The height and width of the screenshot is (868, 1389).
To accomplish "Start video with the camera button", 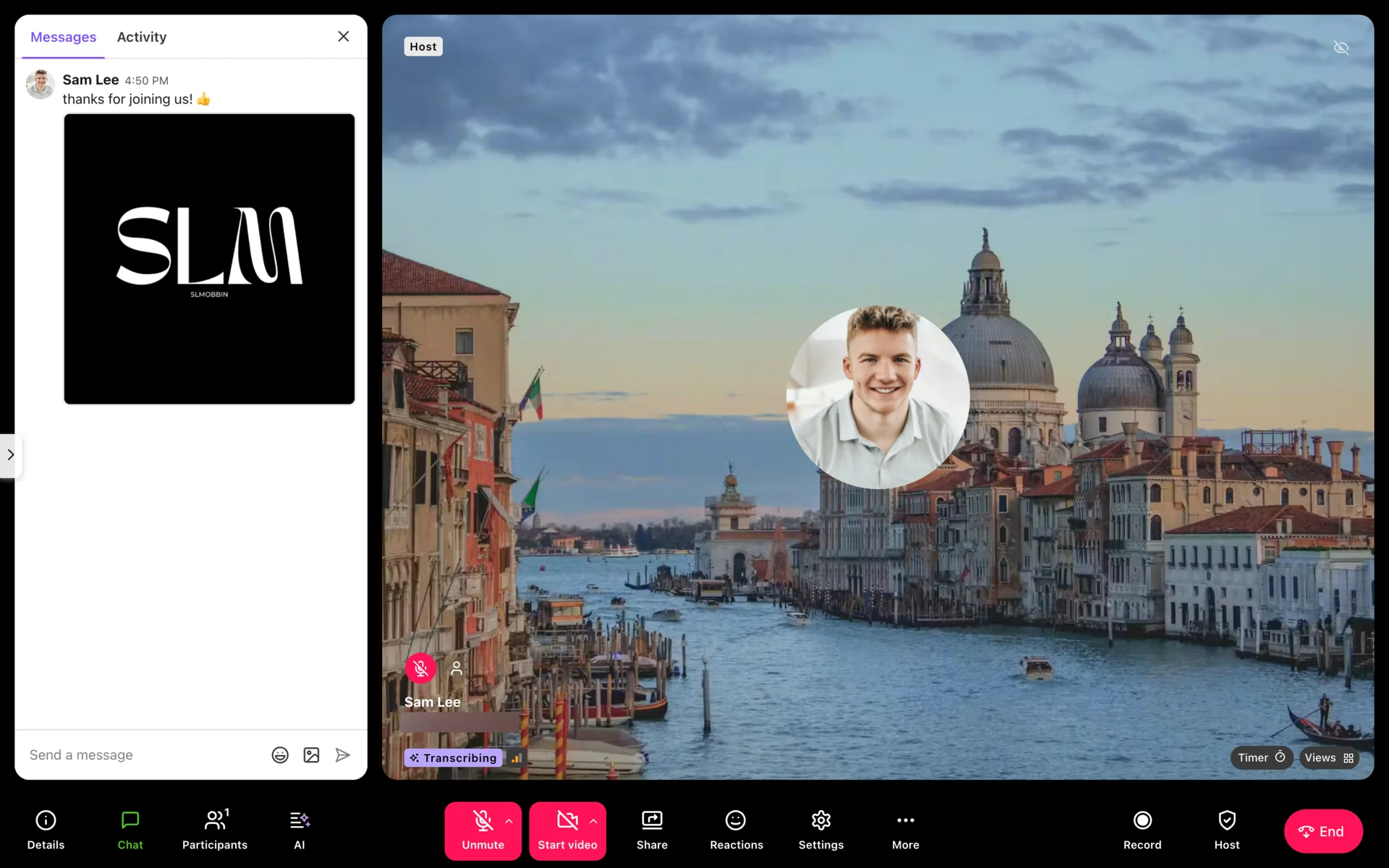I will tap(566, 830).
